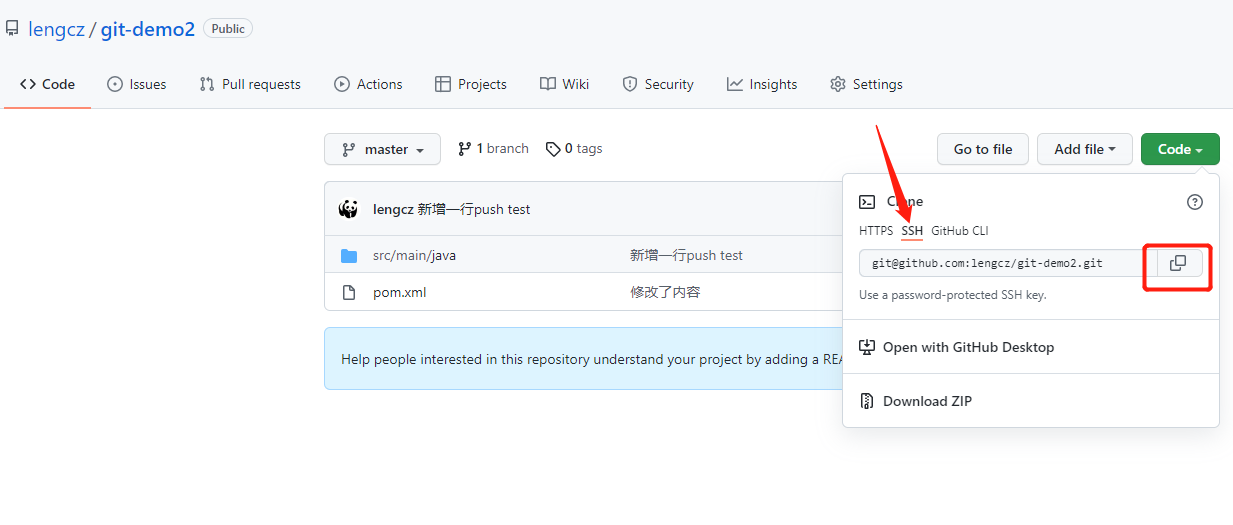This screenshot has height=525, width=1233.
Task: Click the pom.xml file icon
Action: tap(349, 292)
